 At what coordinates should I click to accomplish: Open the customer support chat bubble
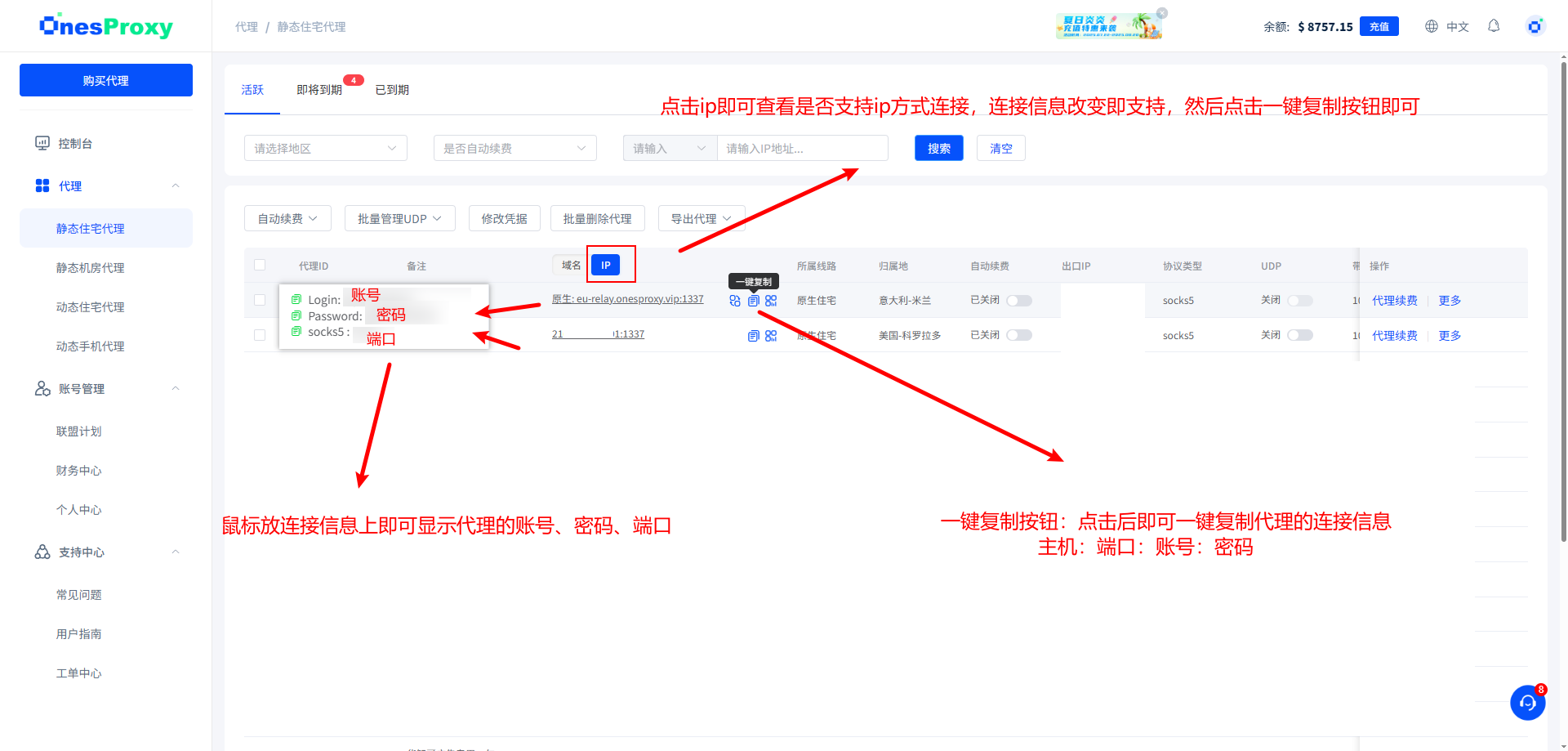pos(1528,703)
